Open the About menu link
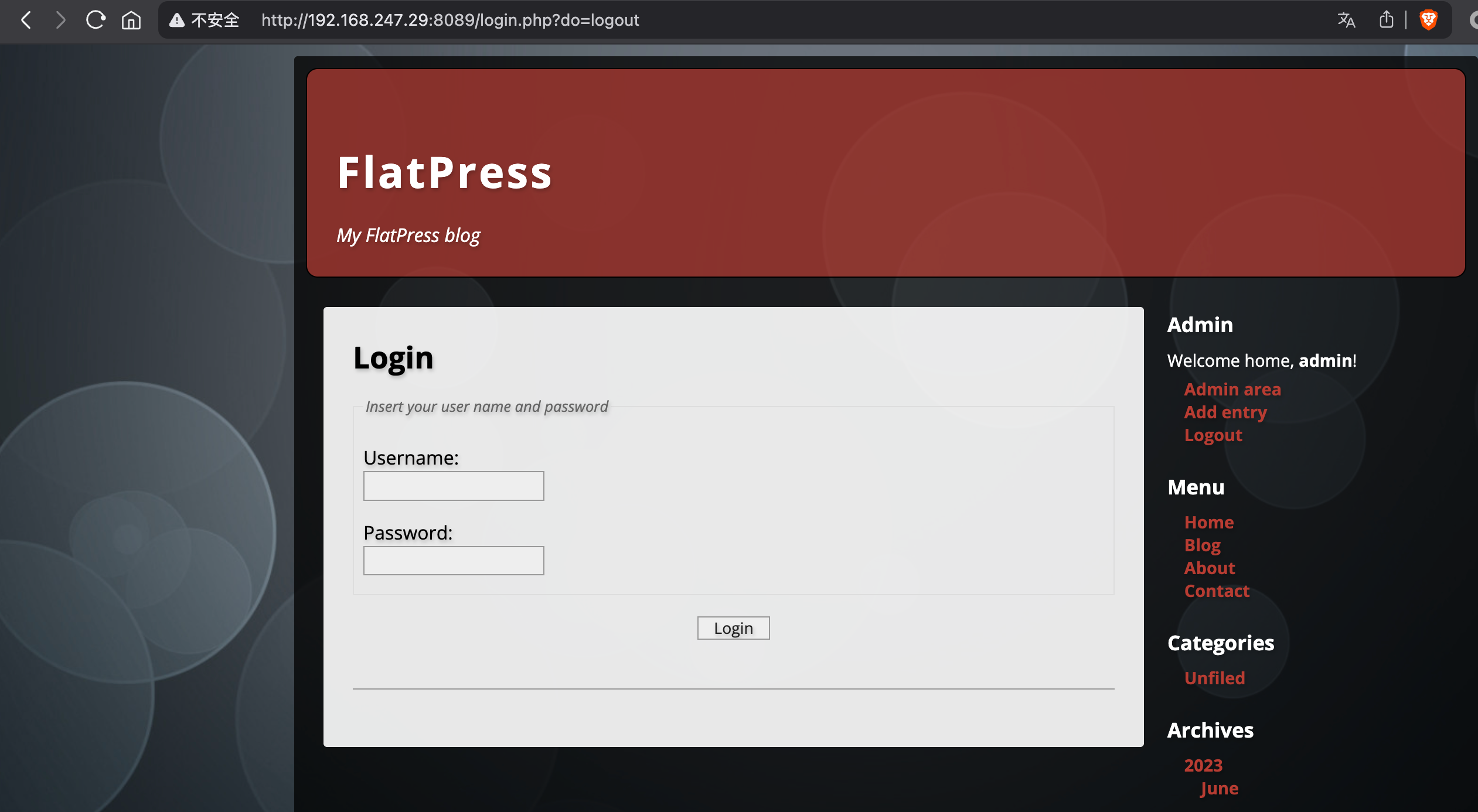Screen dimensions: 1478x812 (x=1210, y=568)
